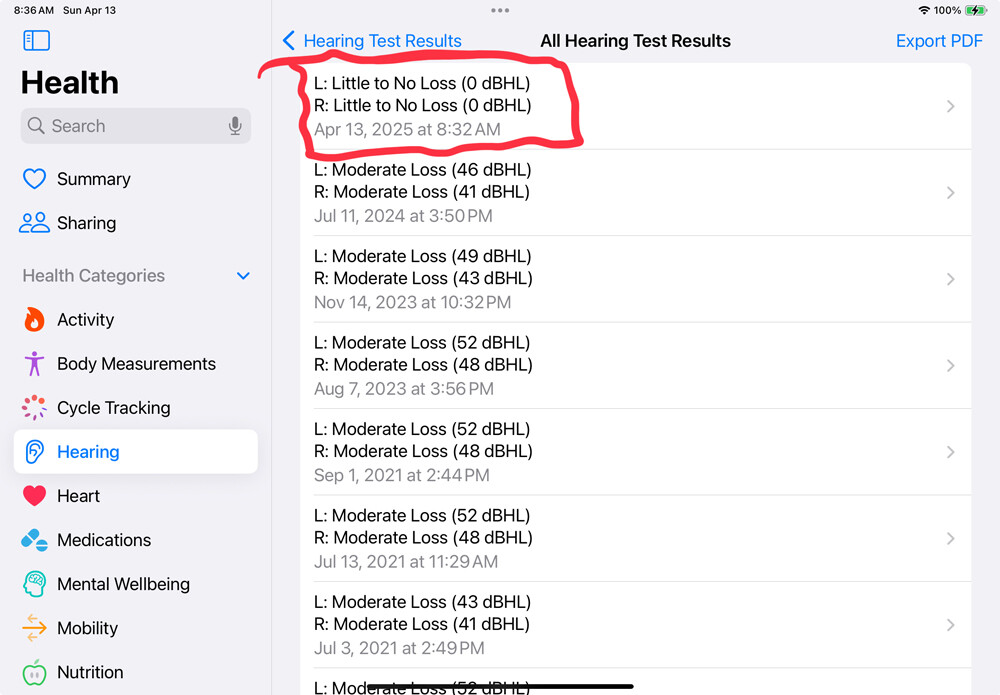Expand the Apr 13, 2025 result chevron
Screen dimensions: 1000x695
(x=950, y=106)
